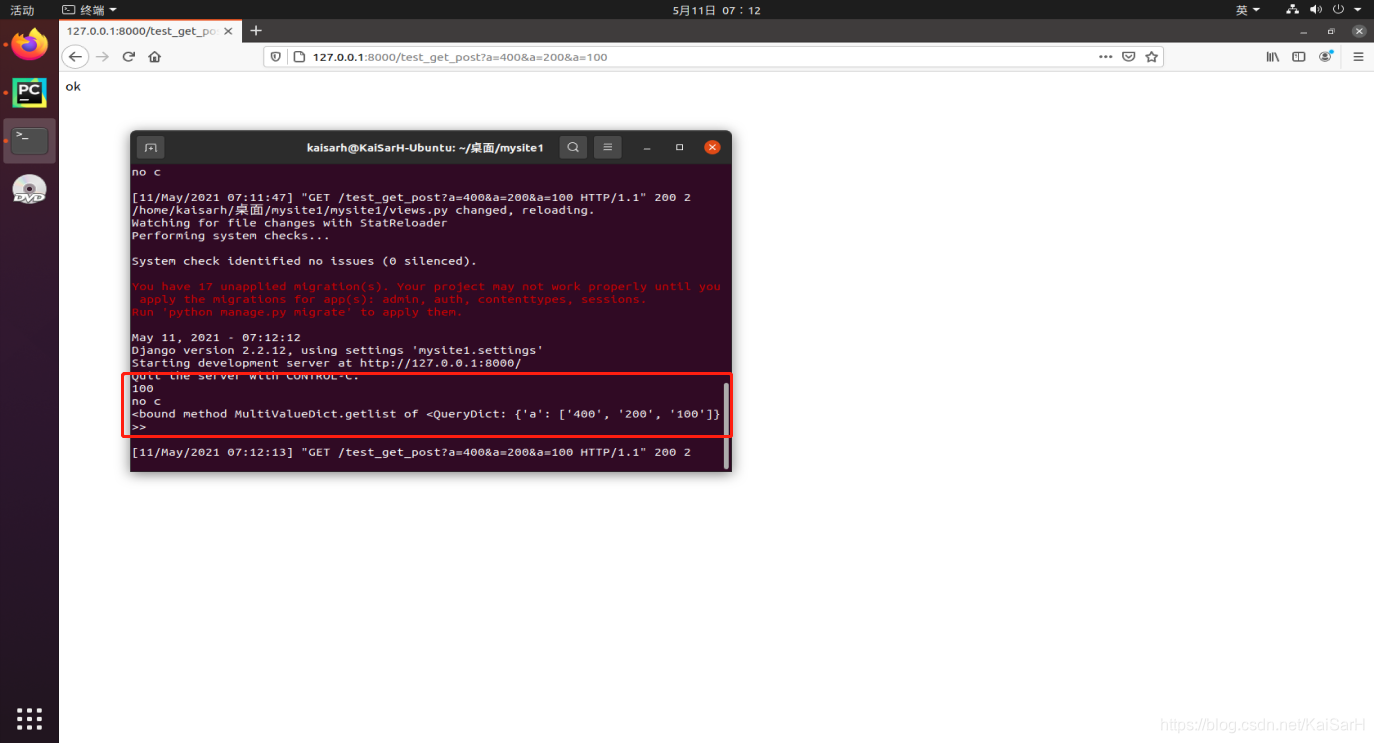Image resolution: width=1374 pixels, height=743 pixels.
Task: Open power icon system menu
Action: (1338, 10)
